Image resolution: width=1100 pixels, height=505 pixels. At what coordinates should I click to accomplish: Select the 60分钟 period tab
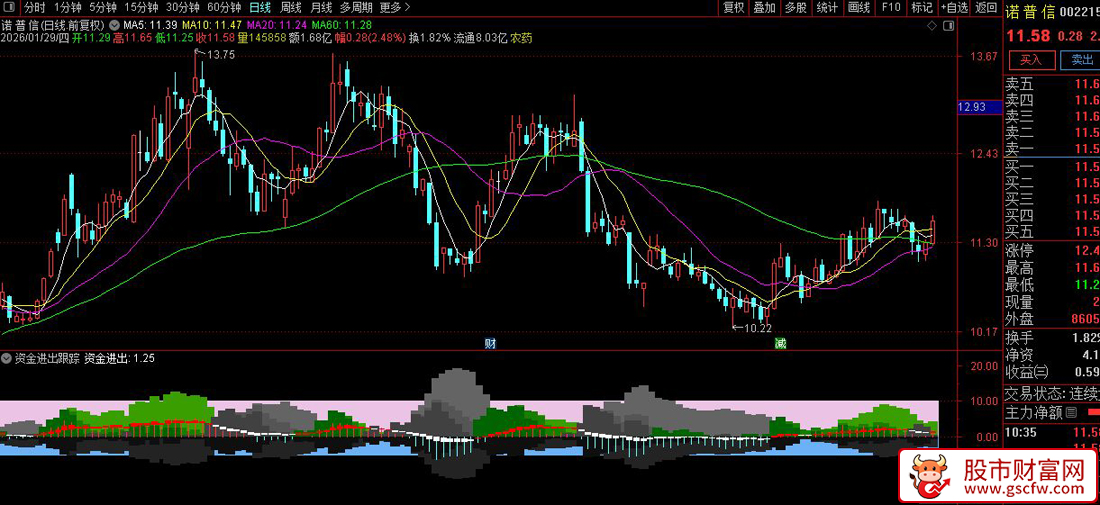tap(224, 8)
